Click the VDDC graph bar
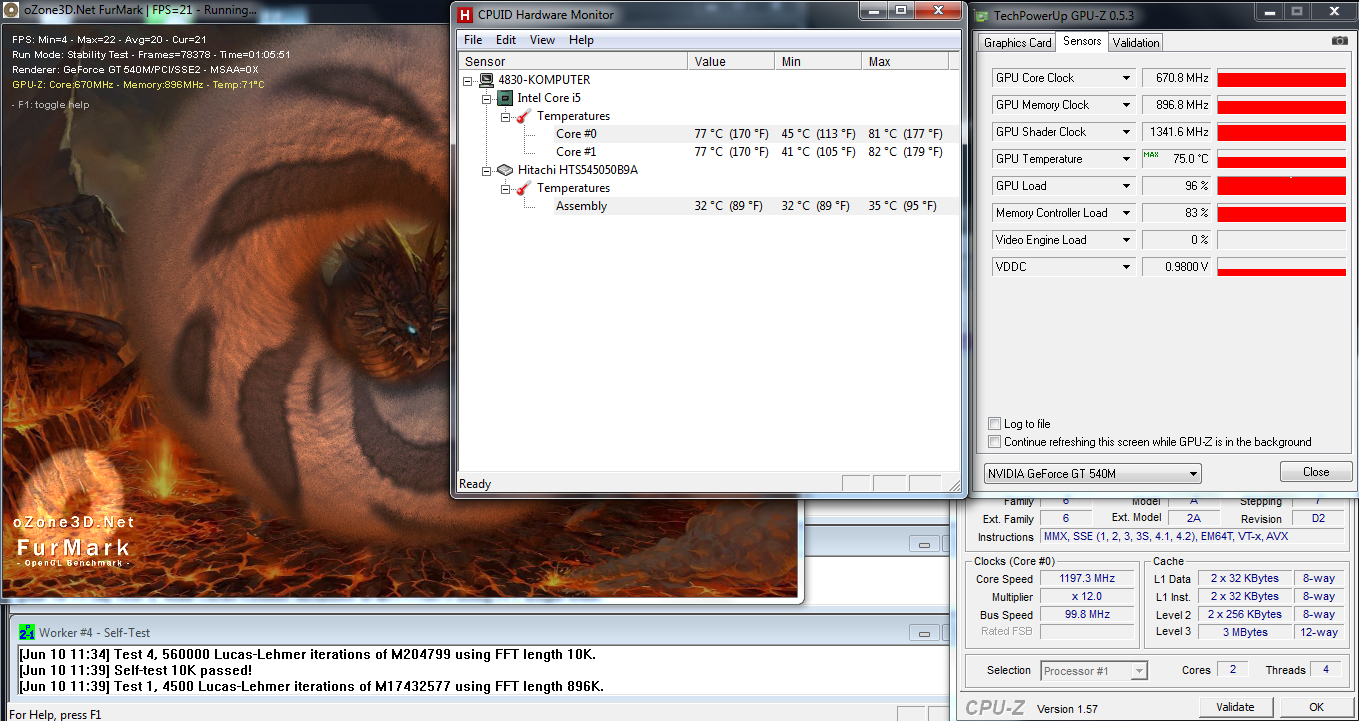Viewport: 1359px width, 721px height. pyautogui.click(x=1281, y=267)
